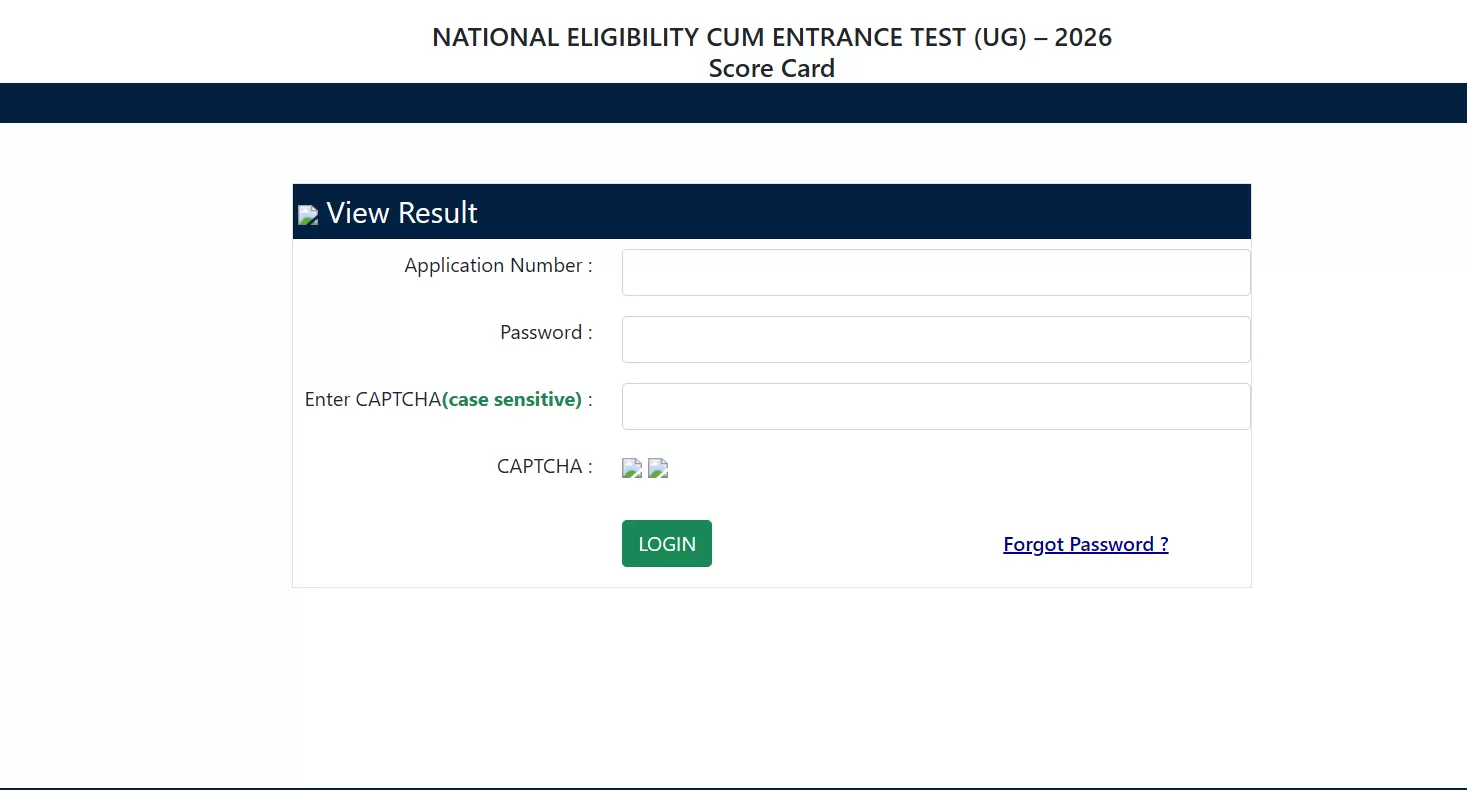This screenshot has height=790, width=1467.
Task: Open the Forgot Password ? link
Action: (1086, 544)
